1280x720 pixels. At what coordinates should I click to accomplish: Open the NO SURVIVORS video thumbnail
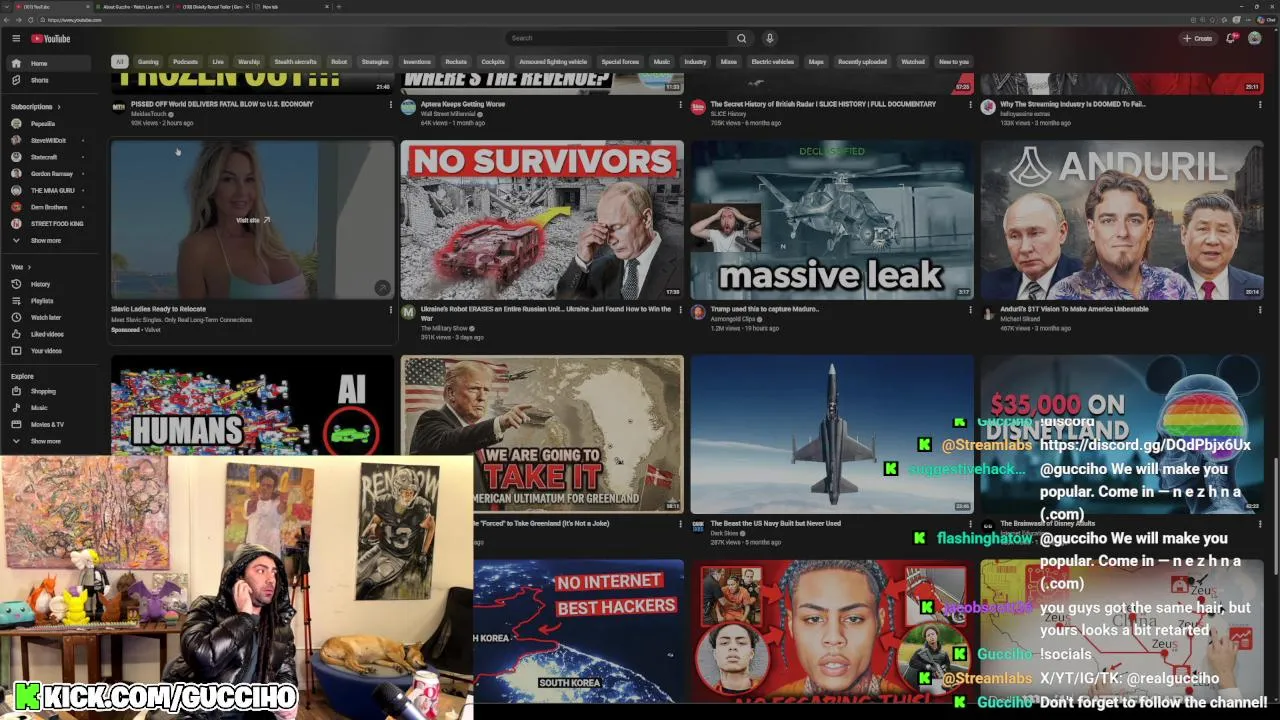[x=542, y=220]
